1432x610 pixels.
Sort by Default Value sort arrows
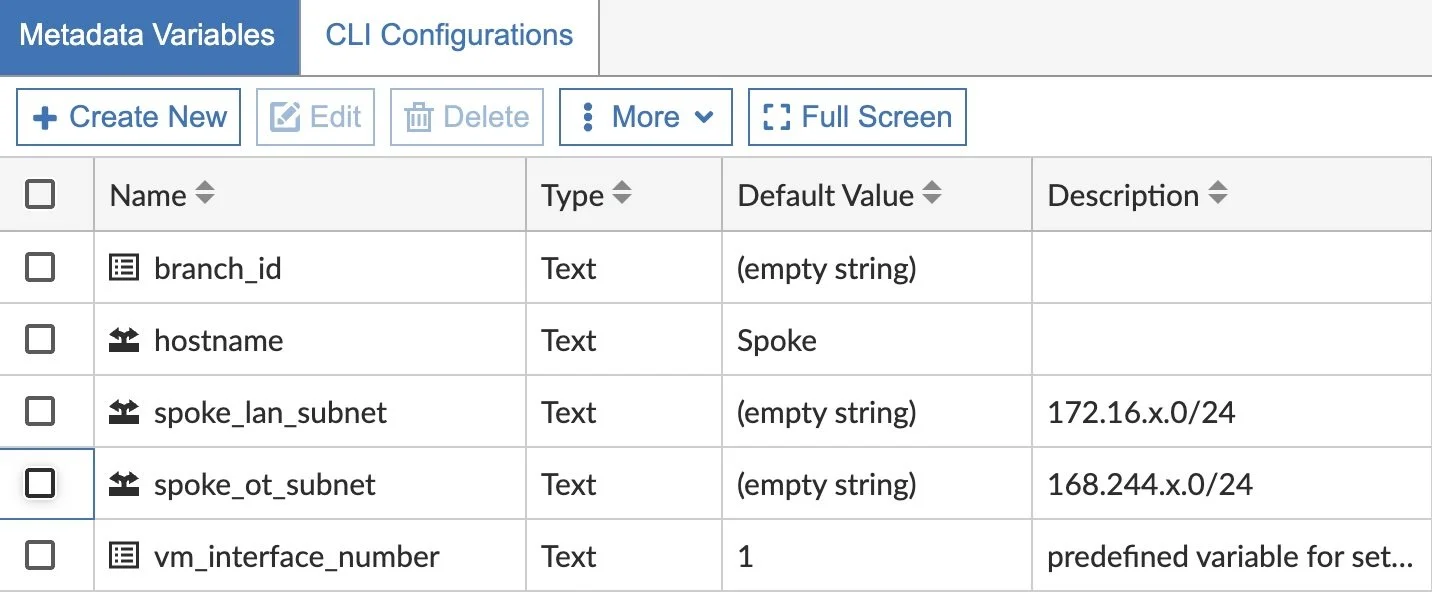pyautogui.click(x=931, y=194)
